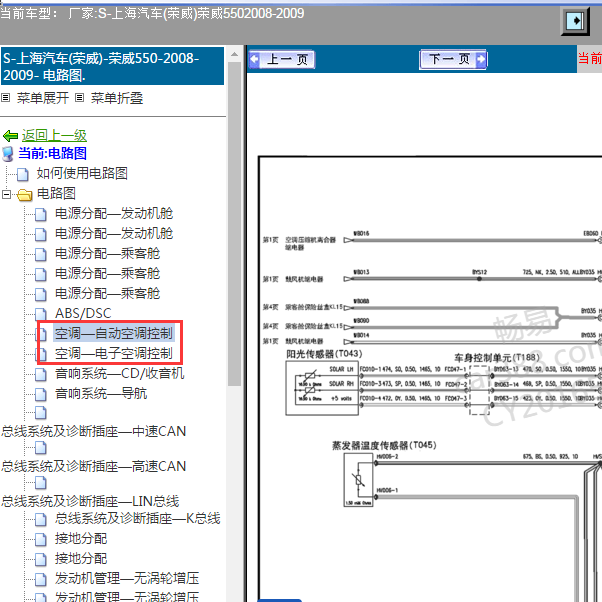Click the tree panel scroll-up arrow
This screenshot has width=602, height=602.
pos(234,55)
